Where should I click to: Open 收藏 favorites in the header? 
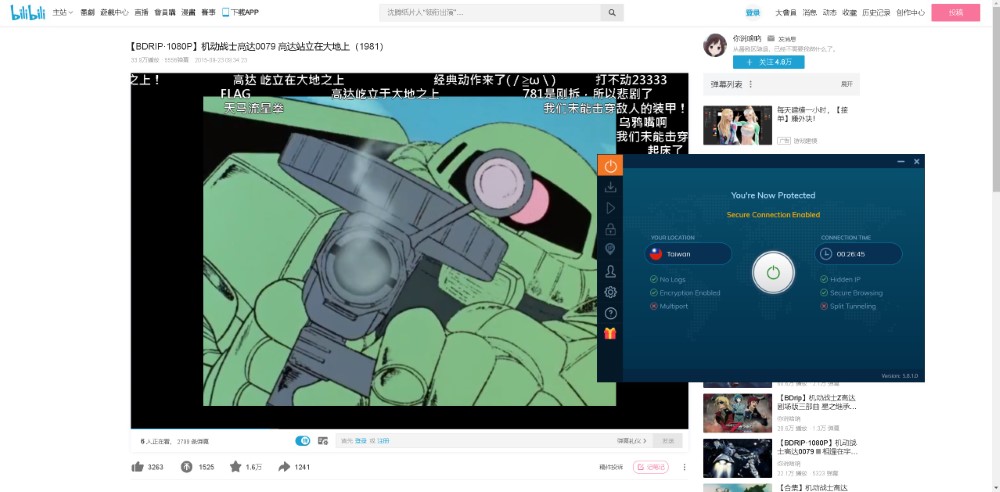[x=849, y=13]
